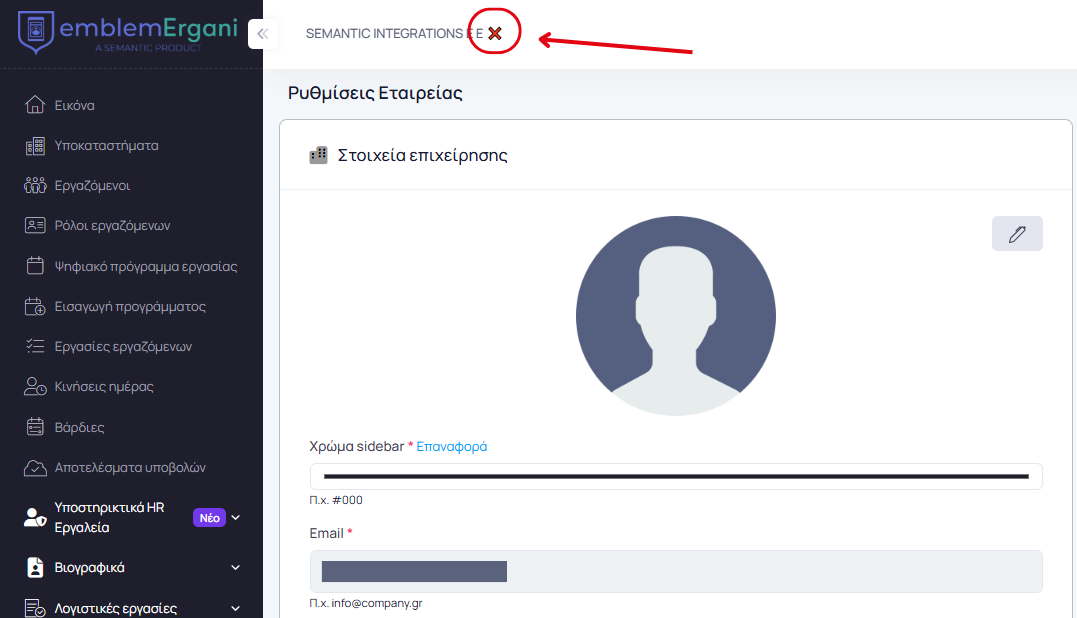Click the Εικόνα home icon
Viewport: 1077px width, 618px height.
click(35, 105)
